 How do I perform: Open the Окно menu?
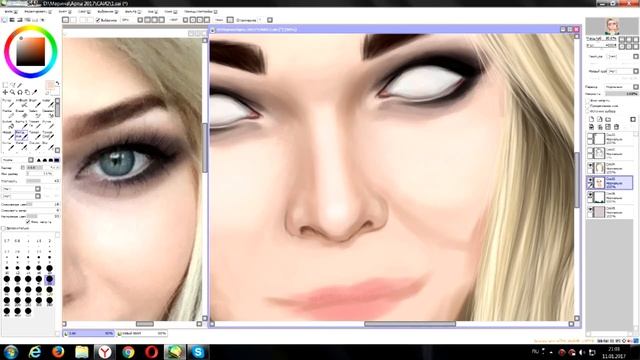pos(171,12)
